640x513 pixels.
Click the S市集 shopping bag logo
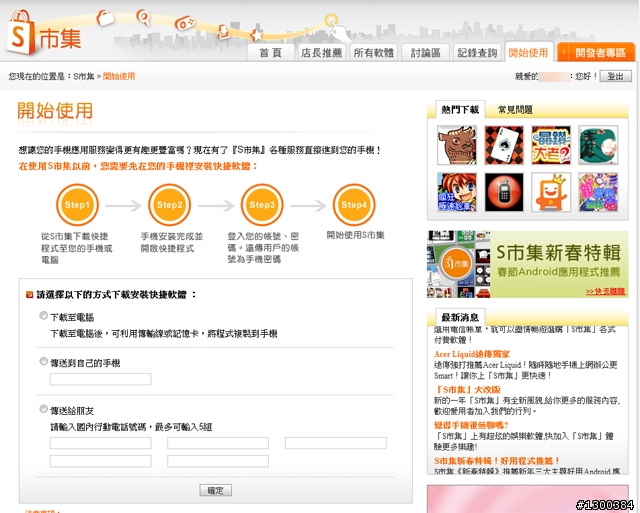coord(44,33)
